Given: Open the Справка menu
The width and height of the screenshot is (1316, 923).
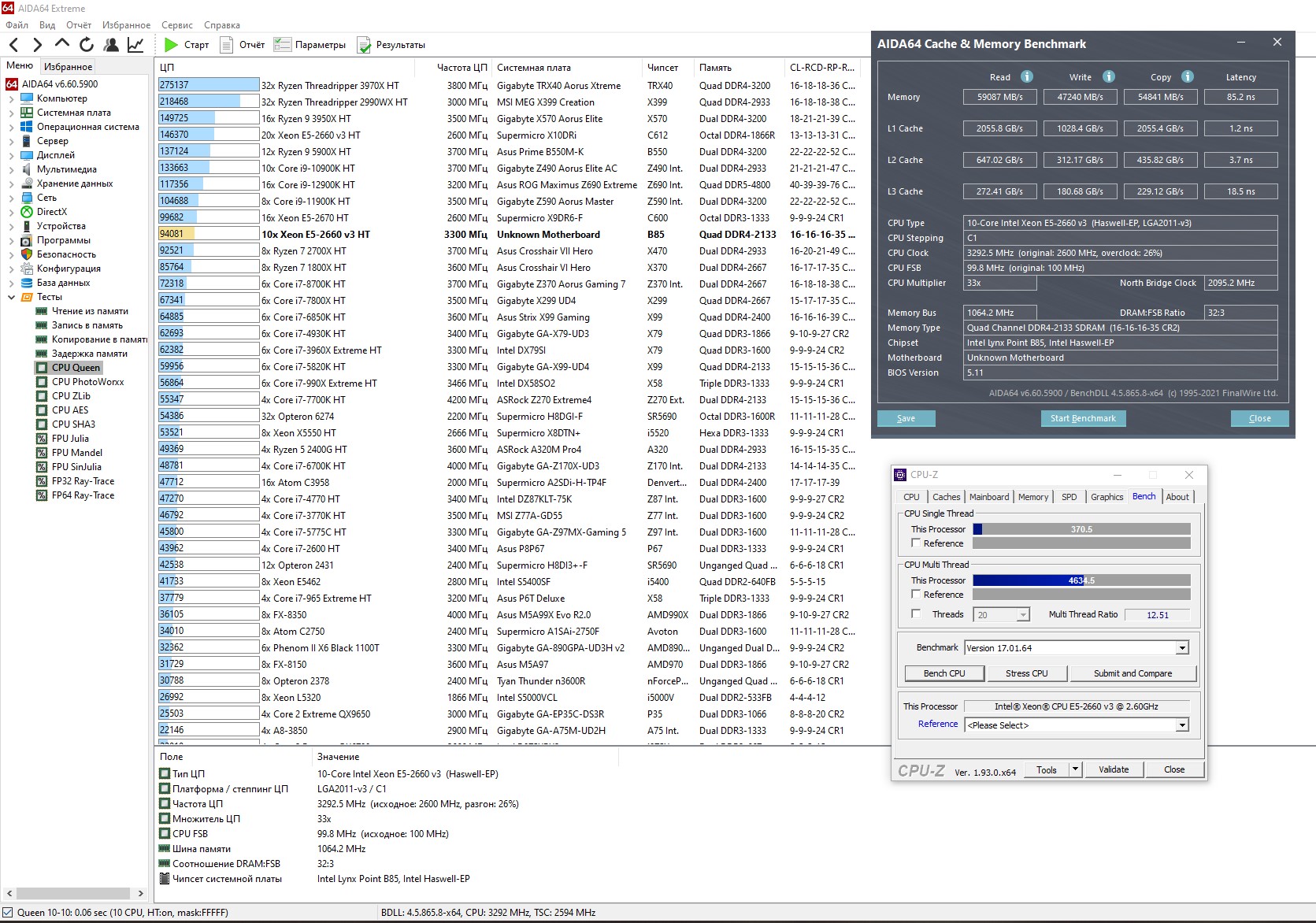Looking at the screenshot, I should coord(222,25).
